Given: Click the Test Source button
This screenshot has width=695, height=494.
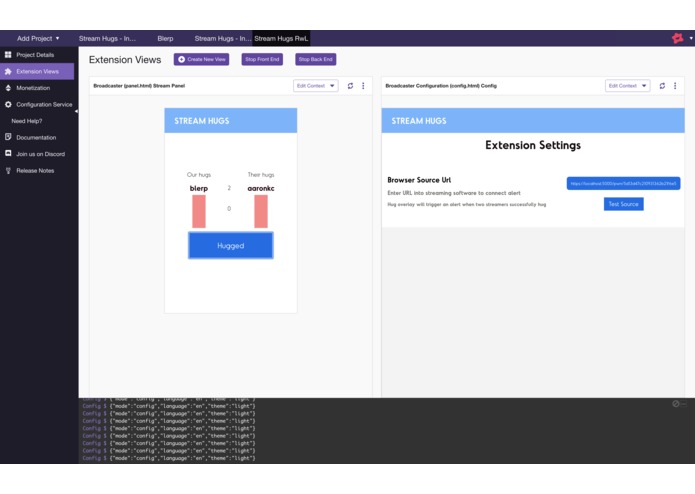Looking at the screenshot, I should (x=623, y=204).
